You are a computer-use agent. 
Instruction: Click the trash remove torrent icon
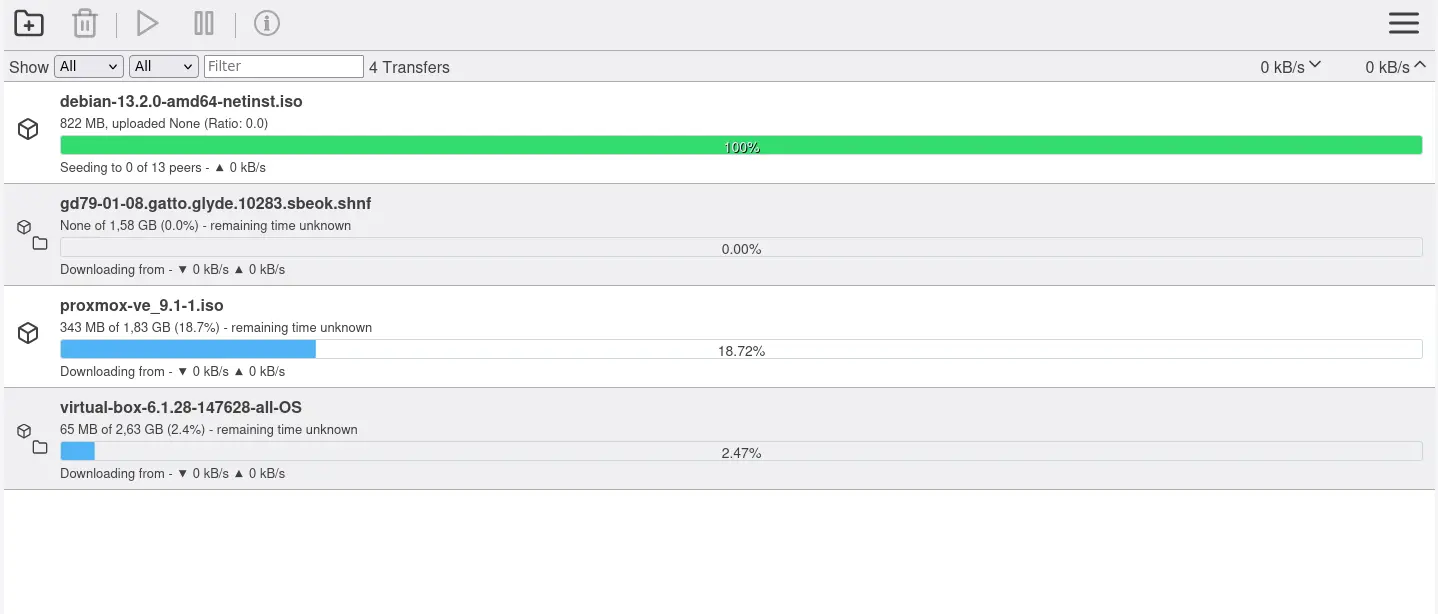(x=85, y=23)
